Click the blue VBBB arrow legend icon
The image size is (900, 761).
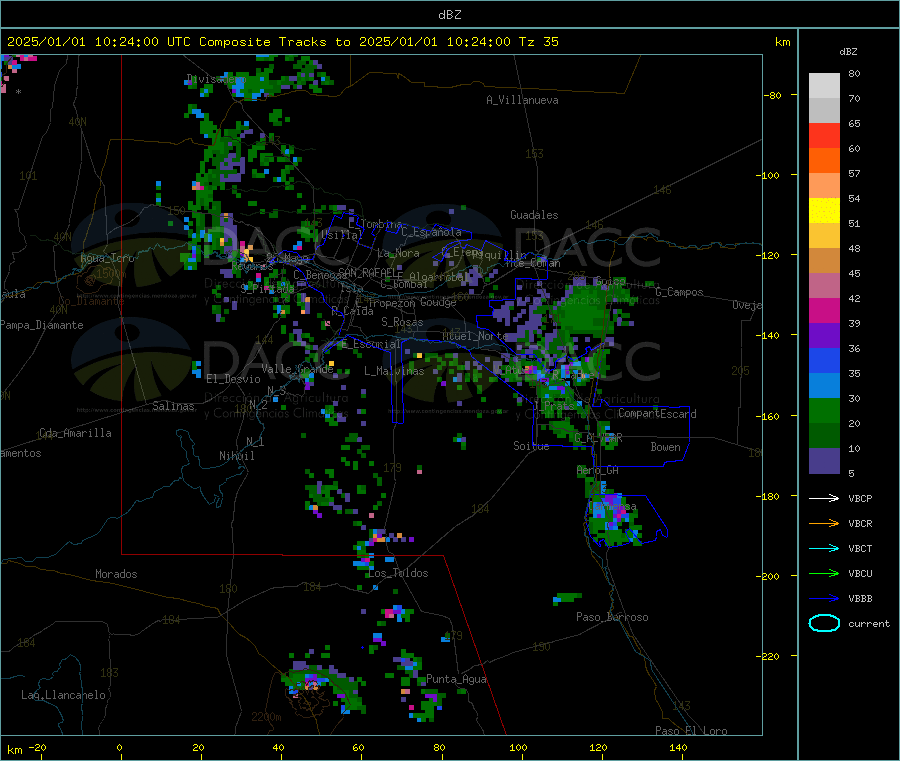(824, 599)
